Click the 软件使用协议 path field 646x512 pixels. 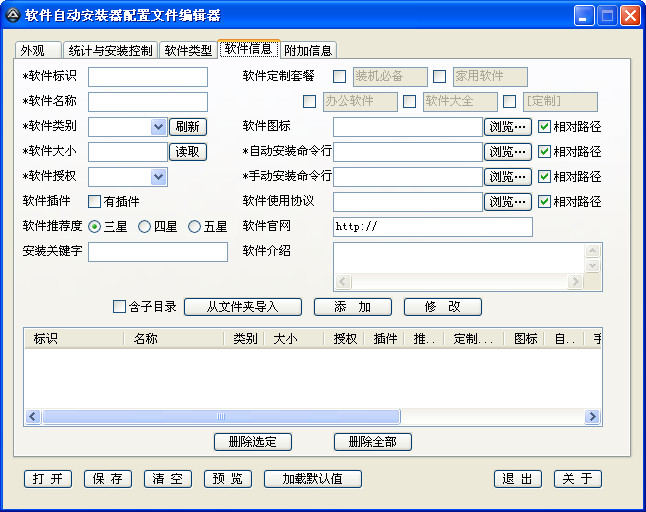(x=408, y=202)
